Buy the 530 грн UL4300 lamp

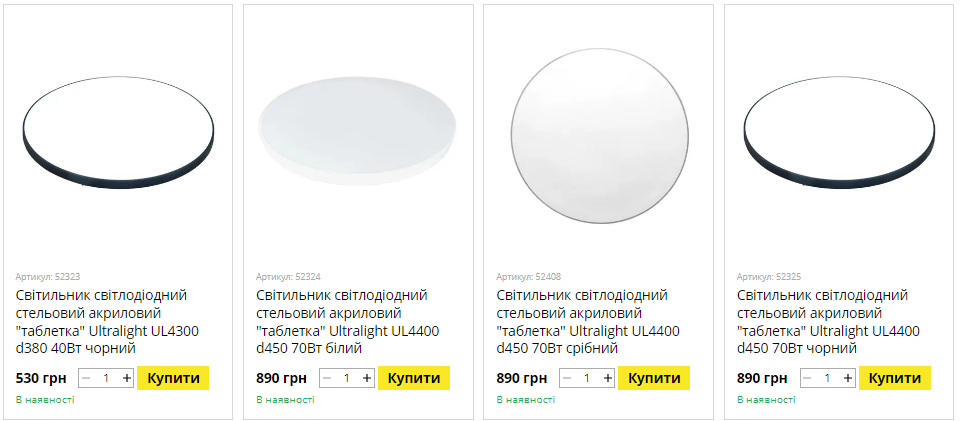pyautogui.click(x=174, y=378)
